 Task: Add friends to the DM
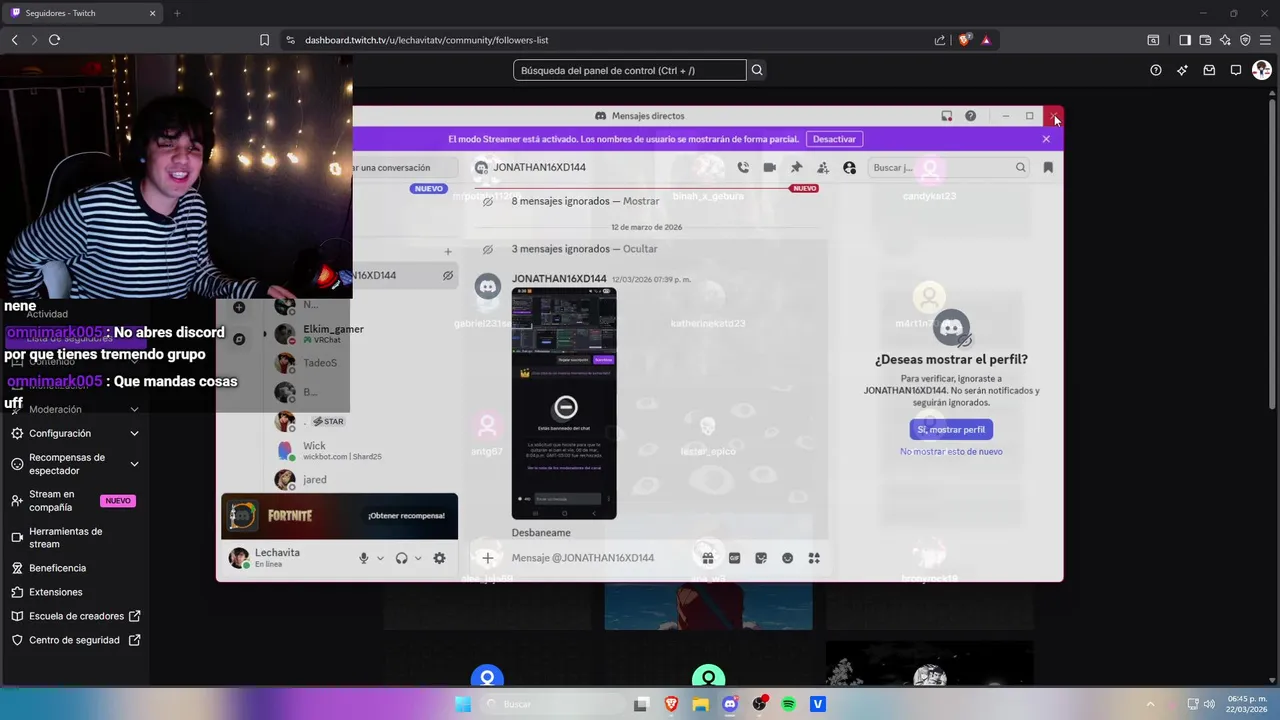[x=822, y=168]
